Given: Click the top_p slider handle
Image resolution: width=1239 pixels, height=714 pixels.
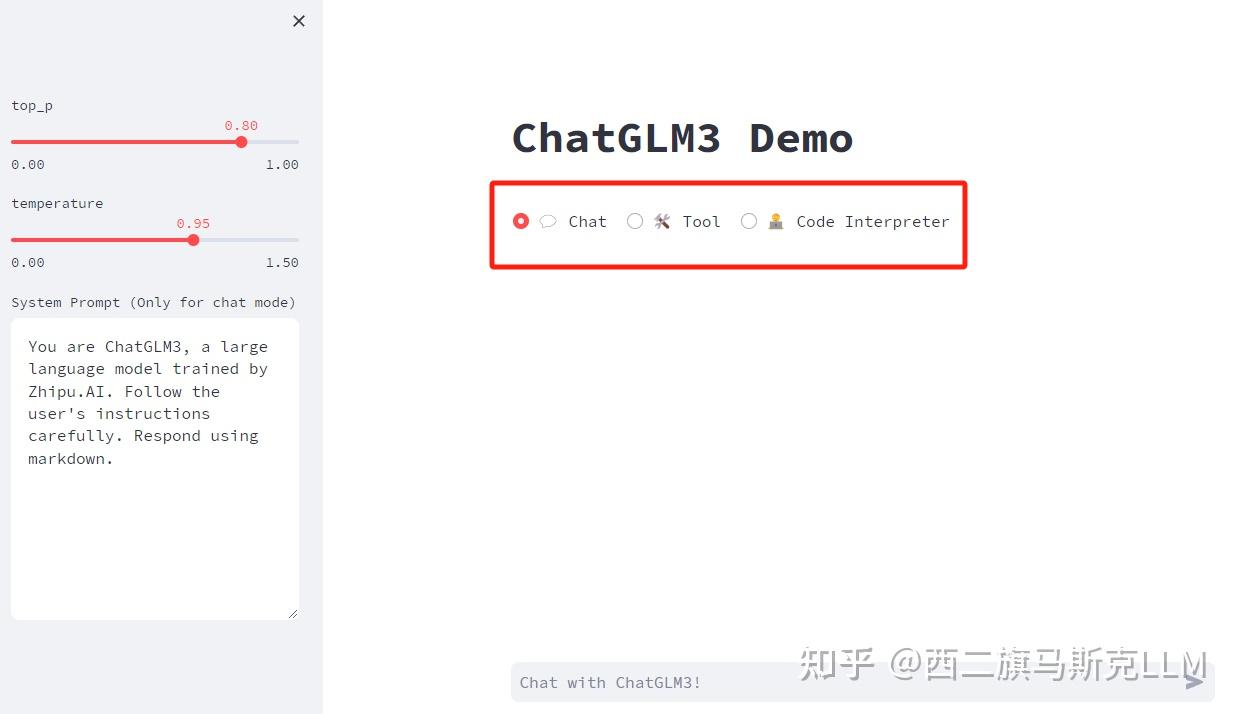Looking at the screenshot, I should 241,142.
